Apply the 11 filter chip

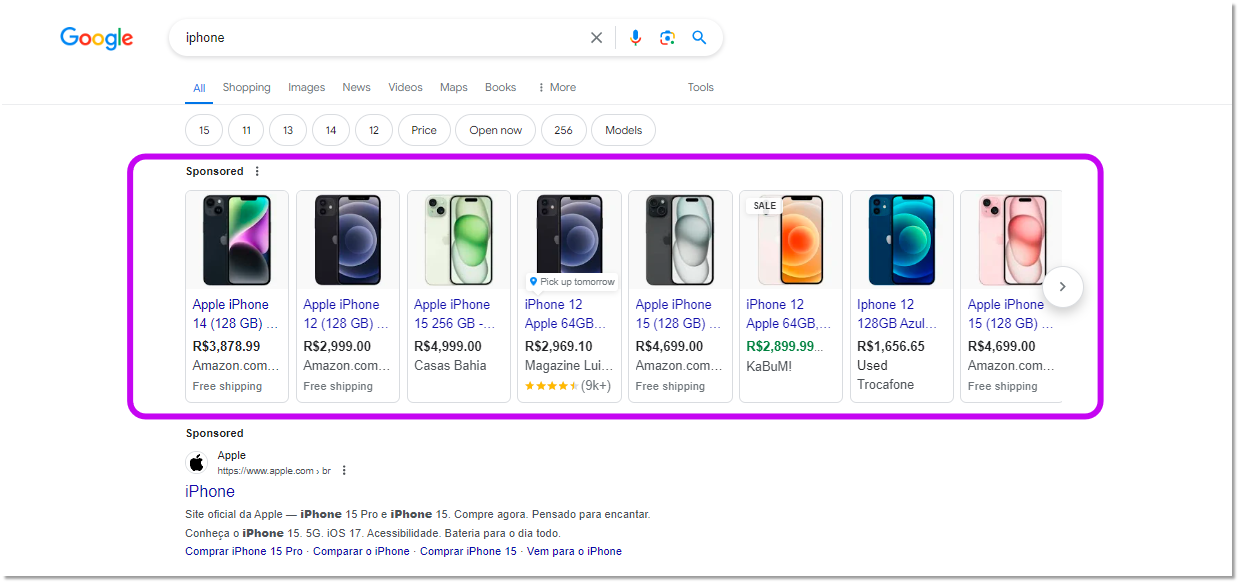click(246, 130)
